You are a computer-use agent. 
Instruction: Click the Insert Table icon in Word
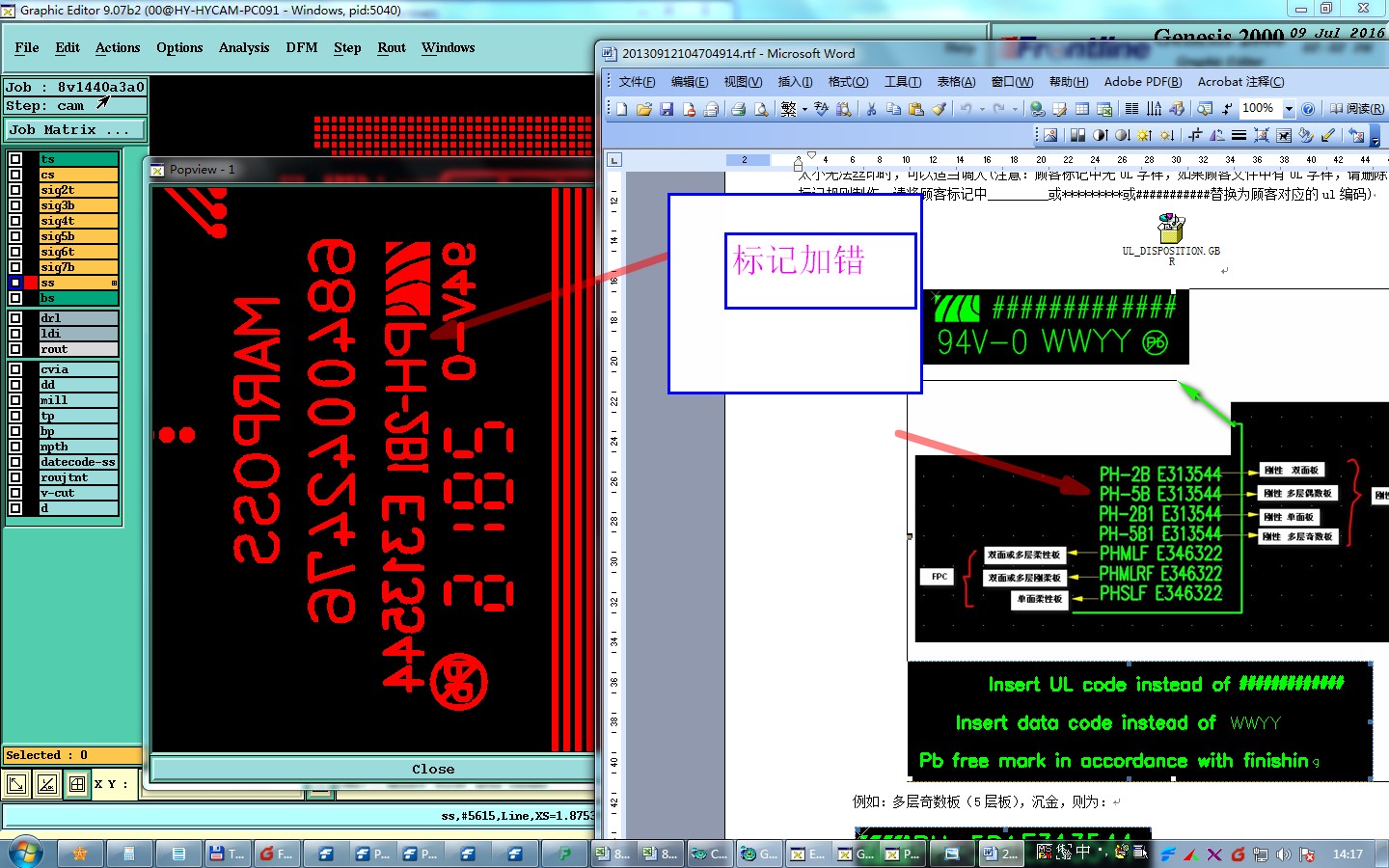coord(1082,109)
